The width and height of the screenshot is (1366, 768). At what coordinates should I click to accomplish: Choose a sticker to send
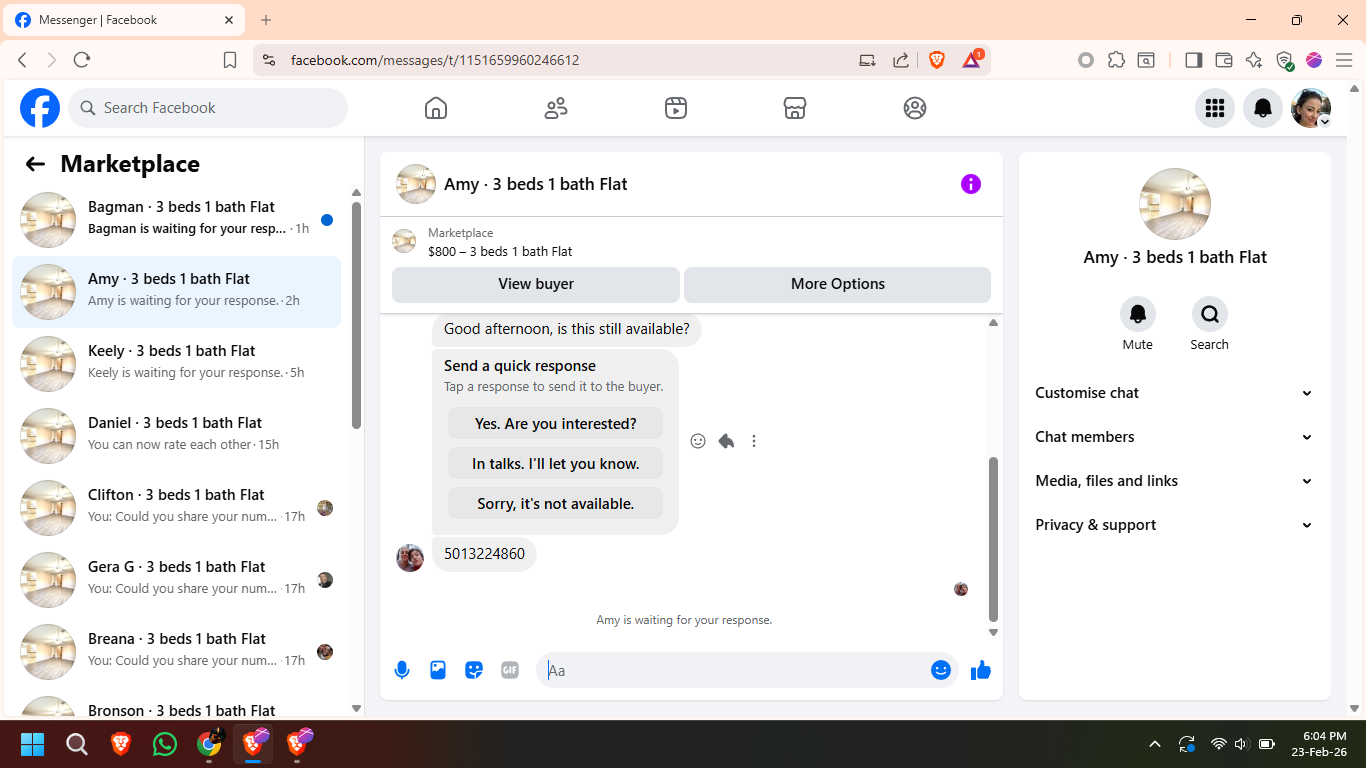[474, 670]
